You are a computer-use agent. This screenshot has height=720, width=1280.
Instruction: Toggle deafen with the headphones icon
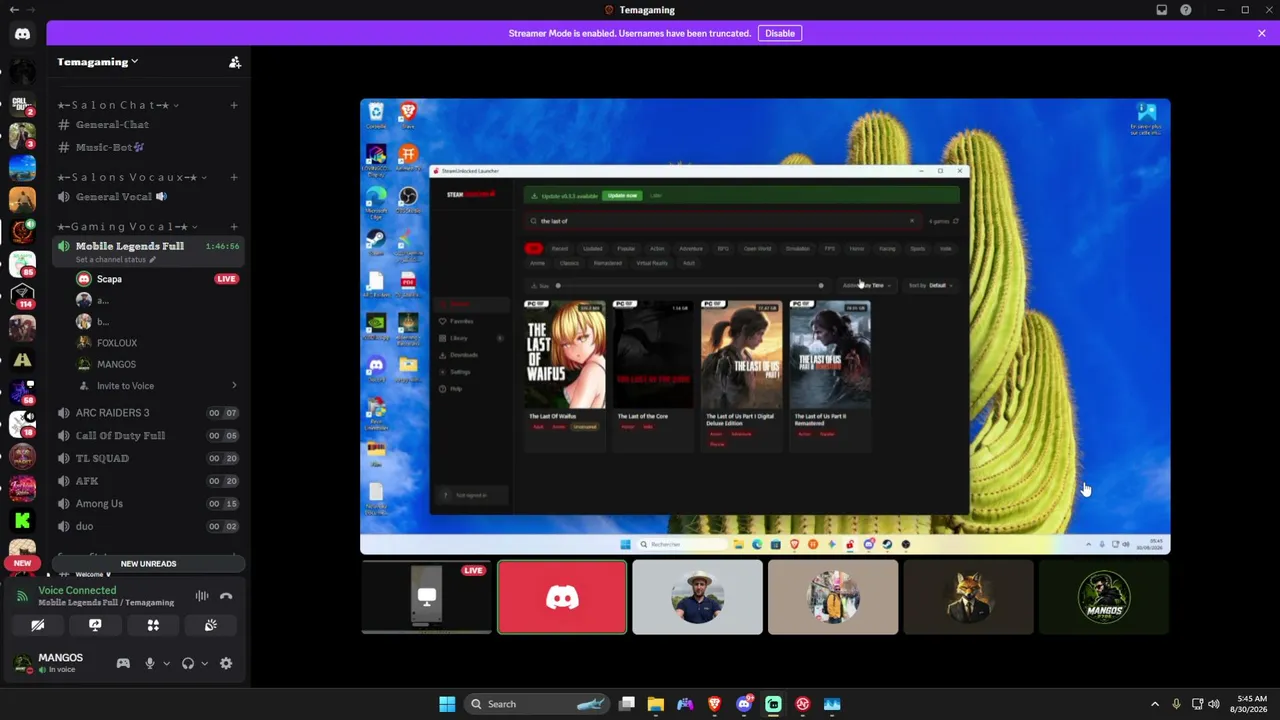click(x=188, y=663)
